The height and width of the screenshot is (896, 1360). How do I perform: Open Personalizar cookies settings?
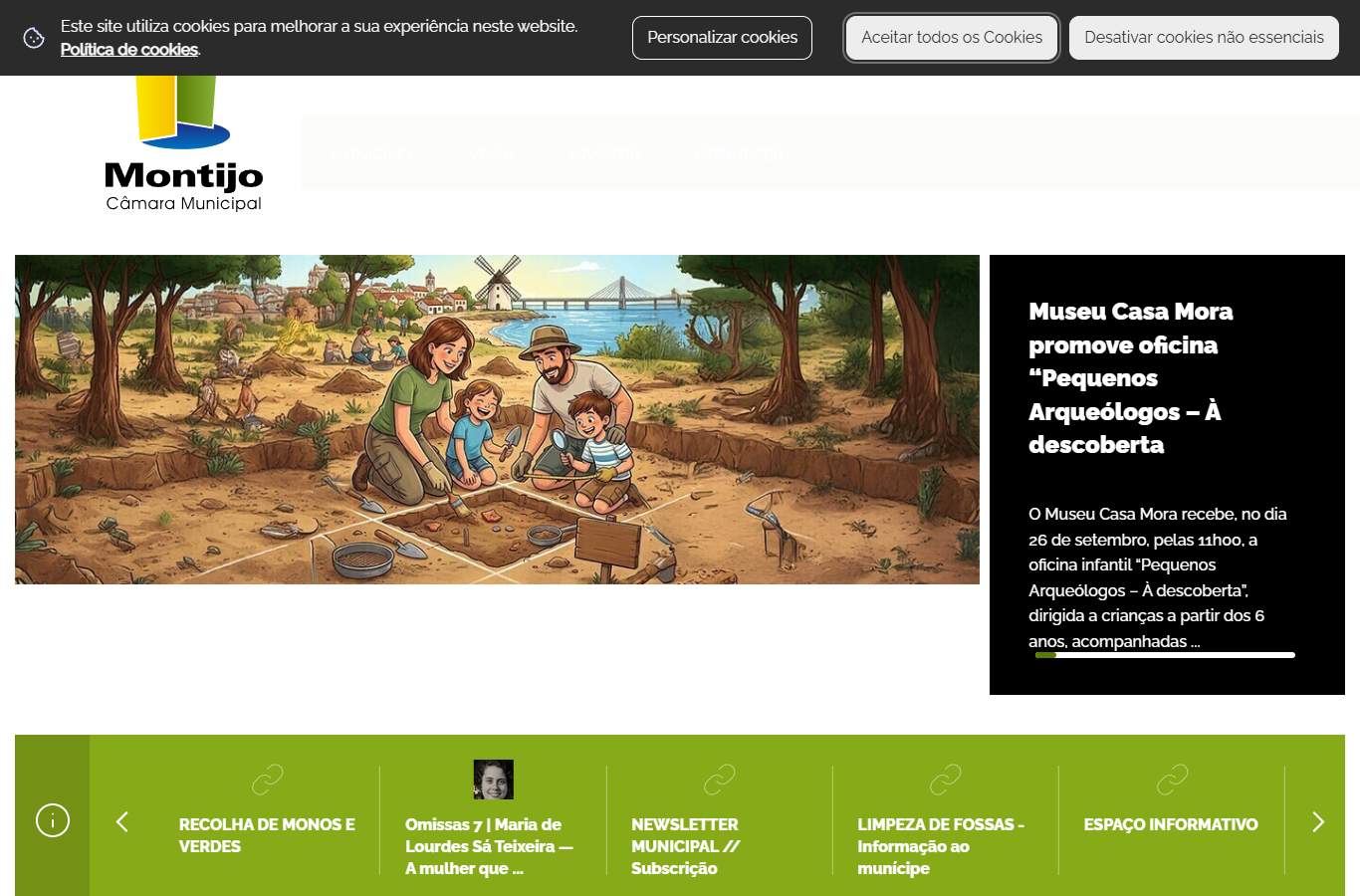(722, 38)
